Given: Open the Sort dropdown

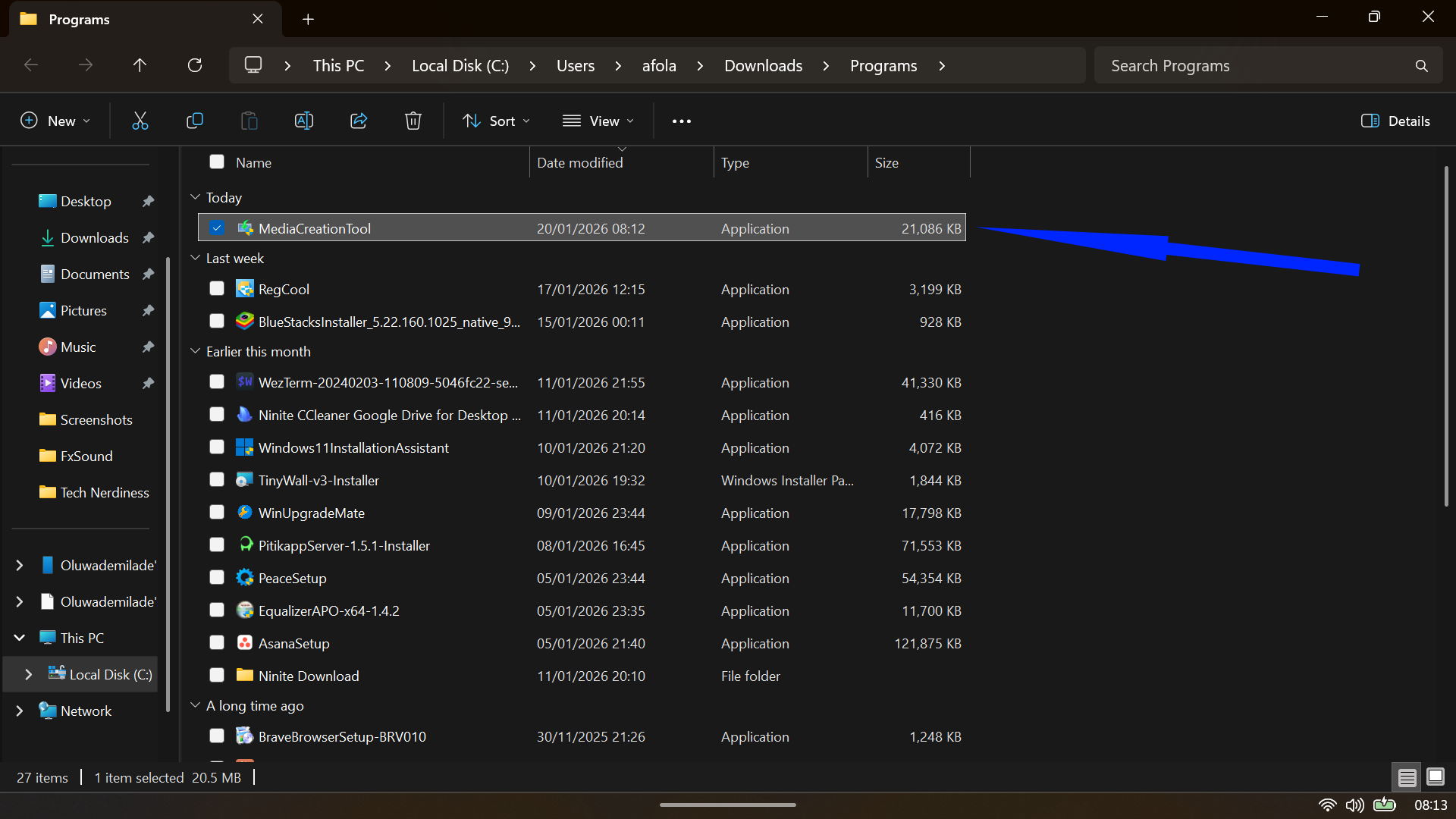Looking at the screenshot, I should pyautogui.click(x=496, y=121).
